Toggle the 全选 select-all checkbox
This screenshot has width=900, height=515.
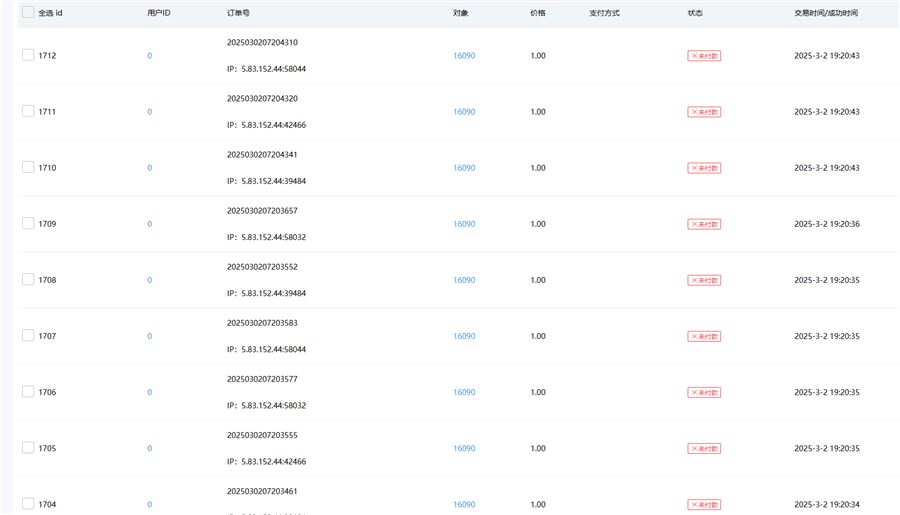[x=28, y=13]
